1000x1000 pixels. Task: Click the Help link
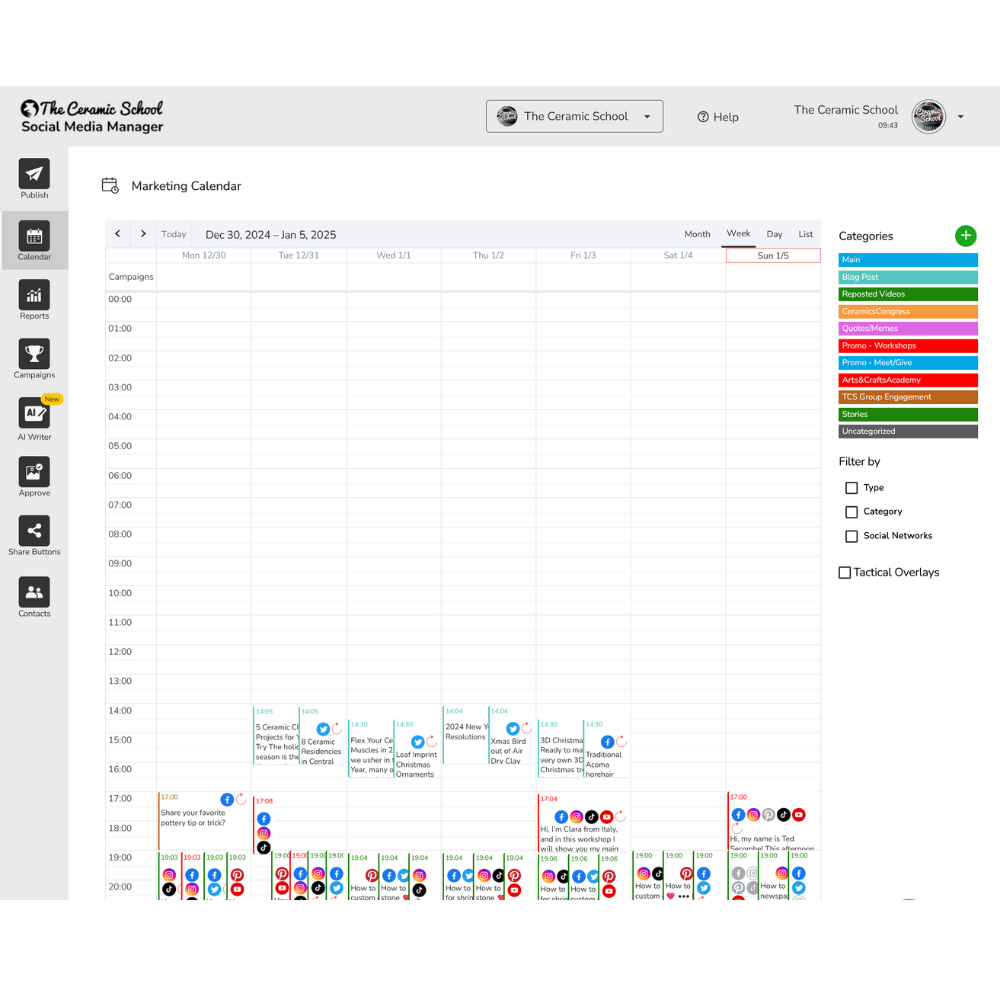tap(718, 117)
